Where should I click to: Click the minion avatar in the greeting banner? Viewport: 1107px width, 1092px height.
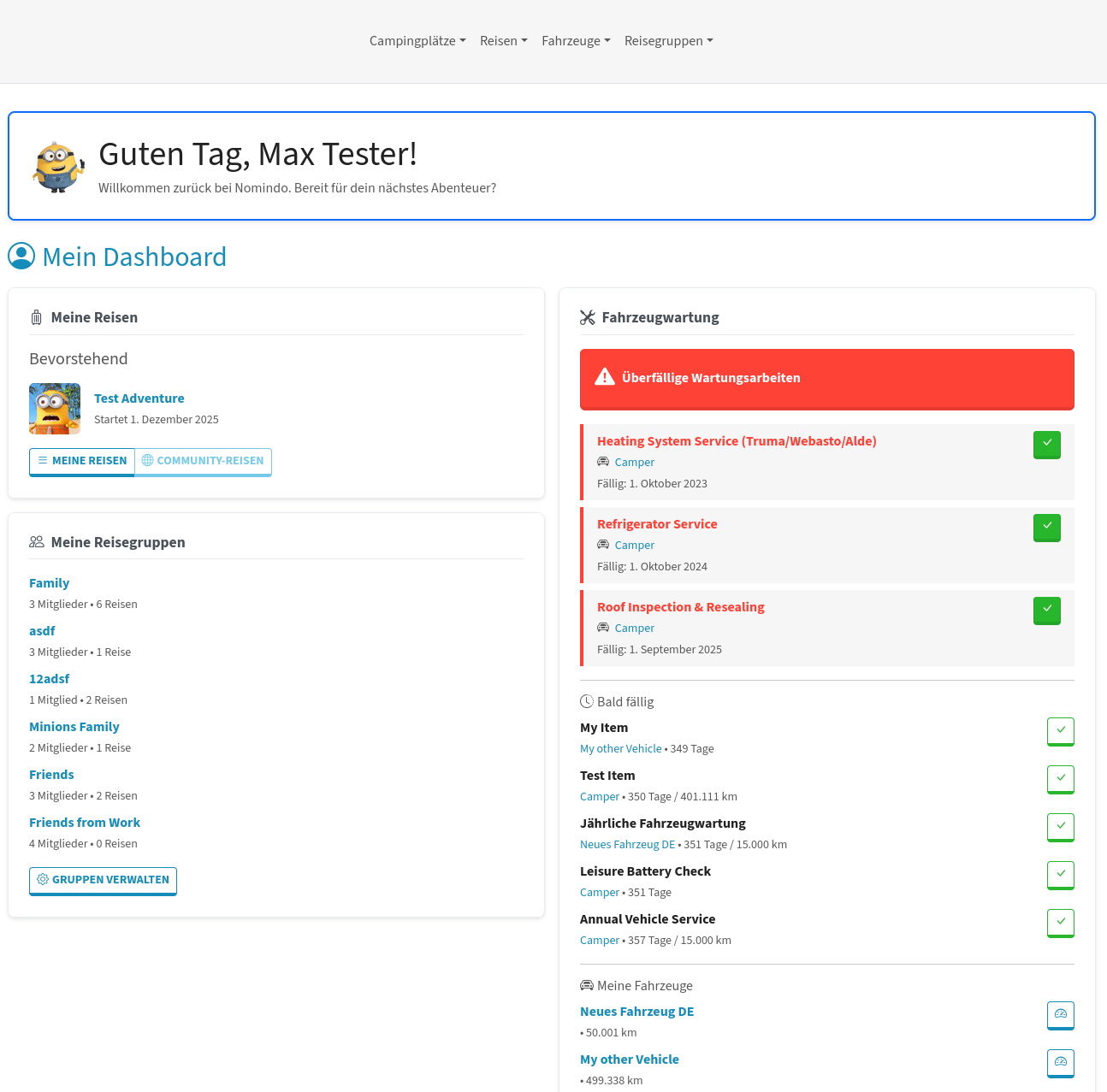58,167
